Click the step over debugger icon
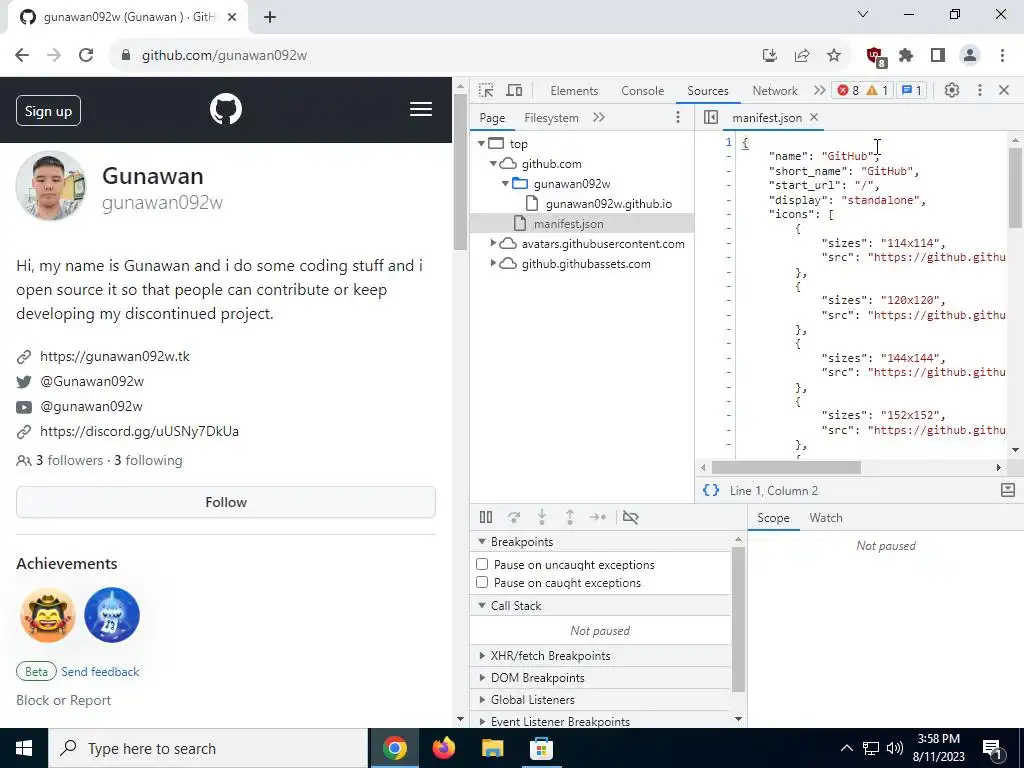The image size is (1024, 768). (514, 517)
